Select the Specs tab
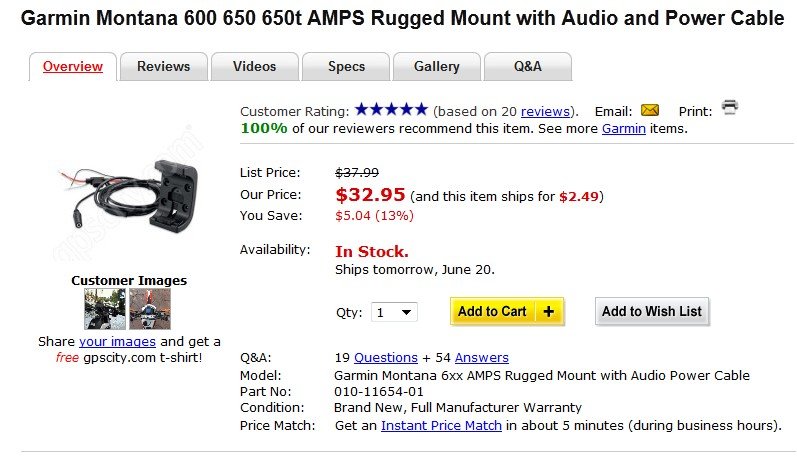The image size is (797, 468). 346,67
